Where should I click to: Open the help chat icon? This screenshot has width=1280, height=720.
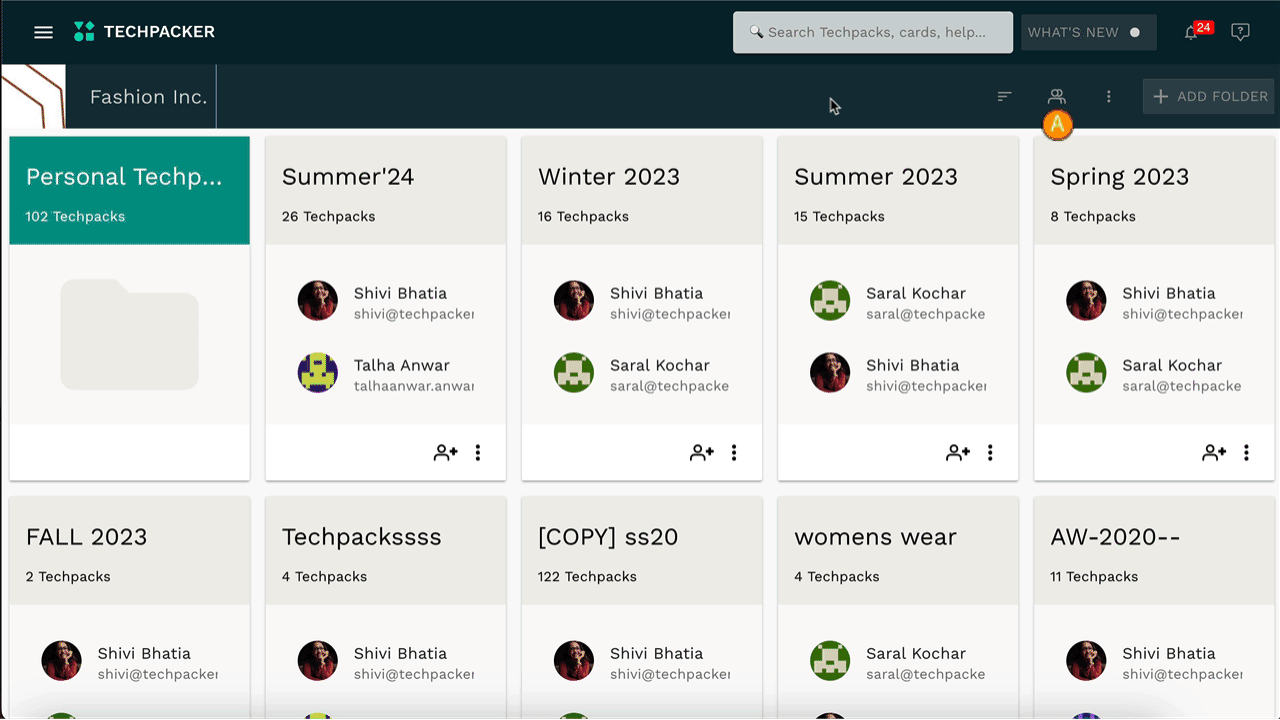(1240, 32)
